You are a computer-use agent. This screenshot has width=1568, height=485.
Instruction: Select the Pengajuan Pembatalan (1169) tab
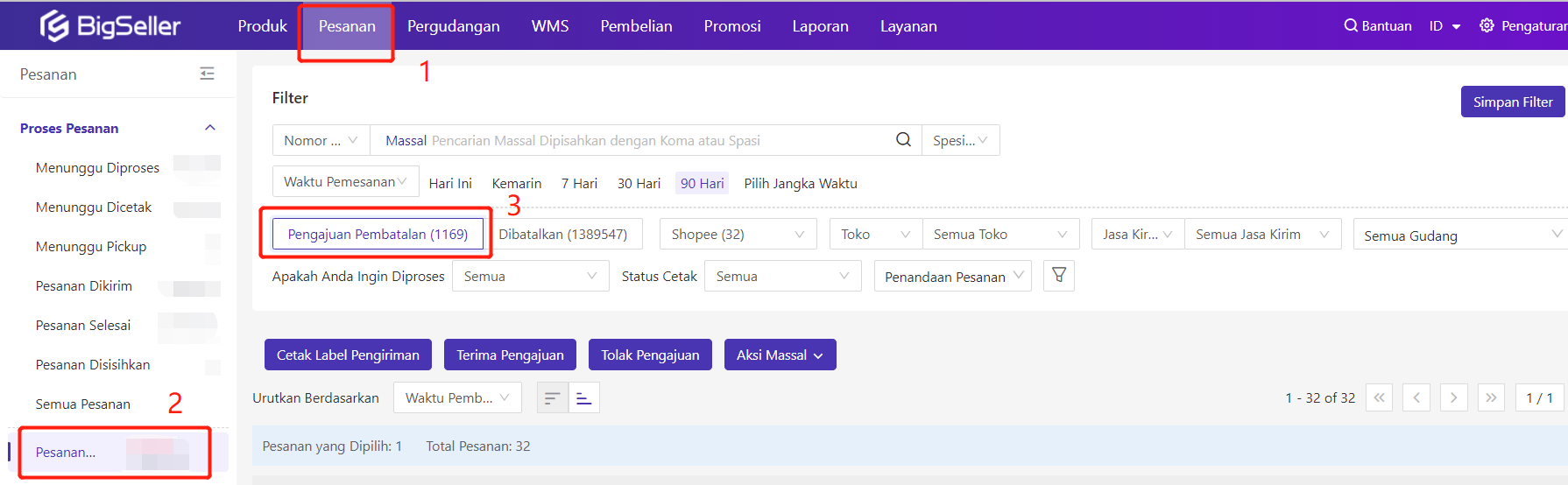tap(378, 235)
